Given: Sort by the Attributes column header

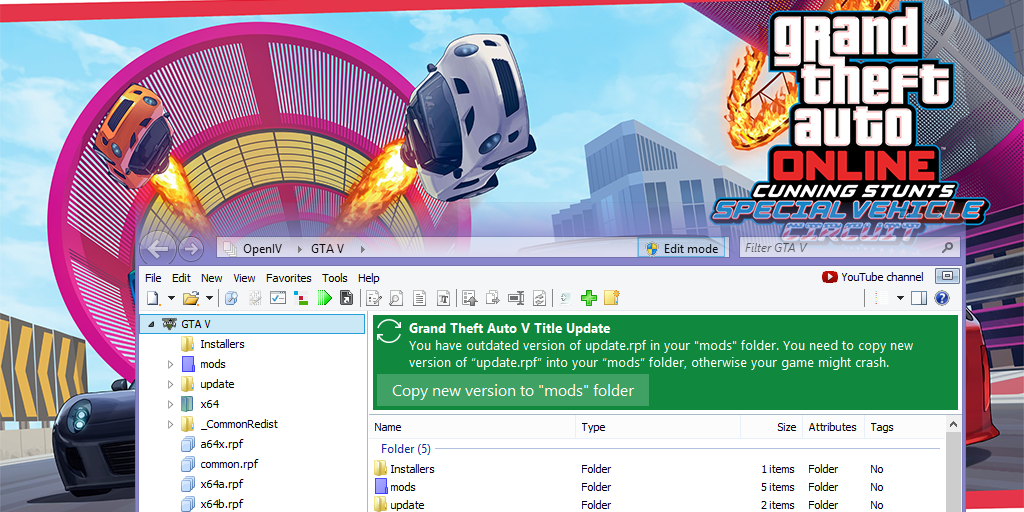Looking at the screenshot, I should click(x=833, y=427).
